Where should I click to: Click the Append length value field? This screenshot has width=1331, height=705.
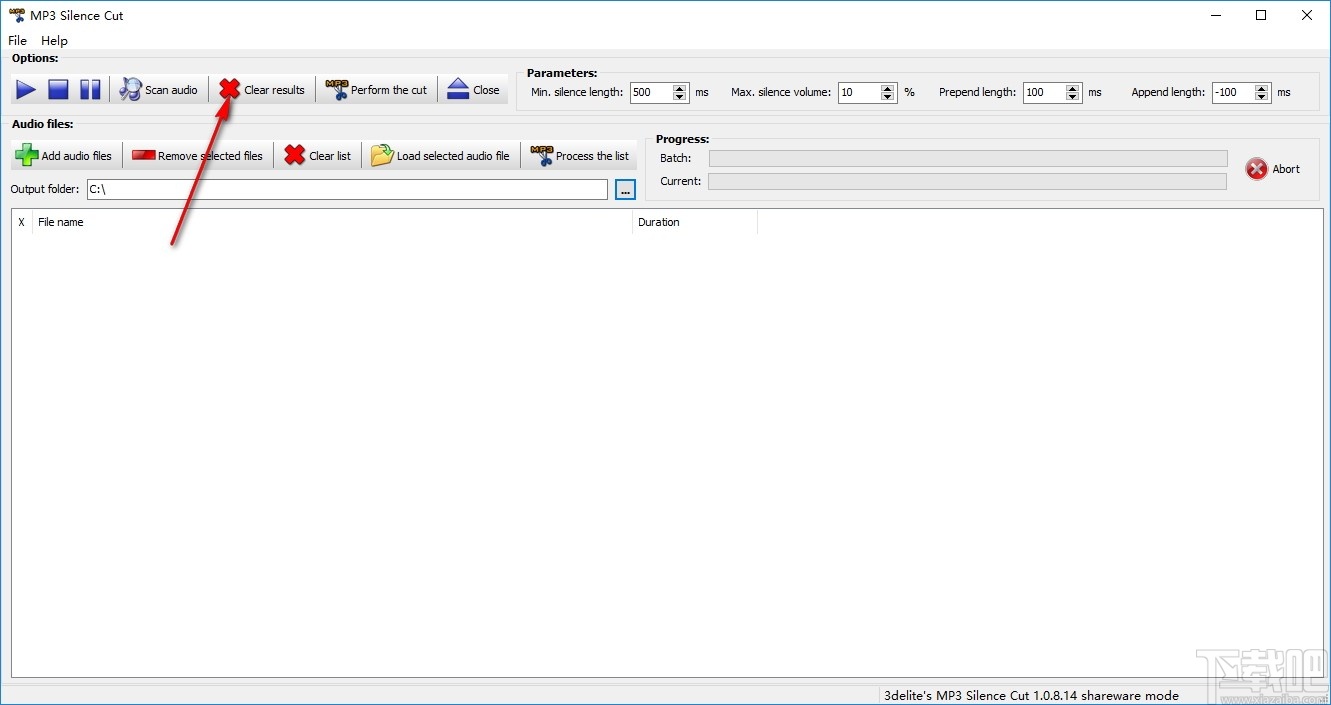point(1233,92)
